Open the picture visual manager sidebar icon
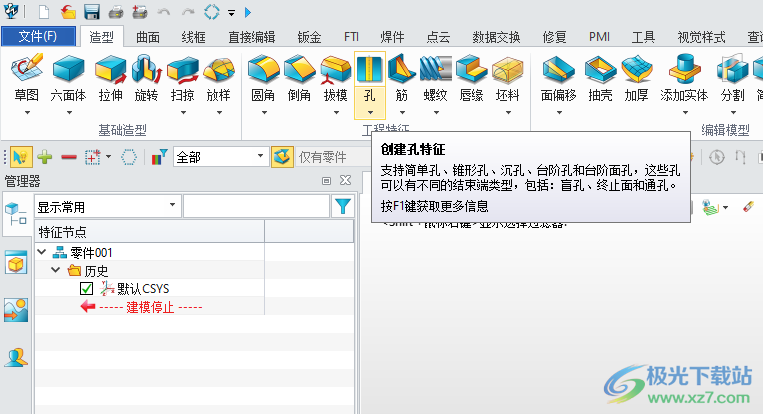This screenshot has height=414, width=763. [x=16, y=310]
